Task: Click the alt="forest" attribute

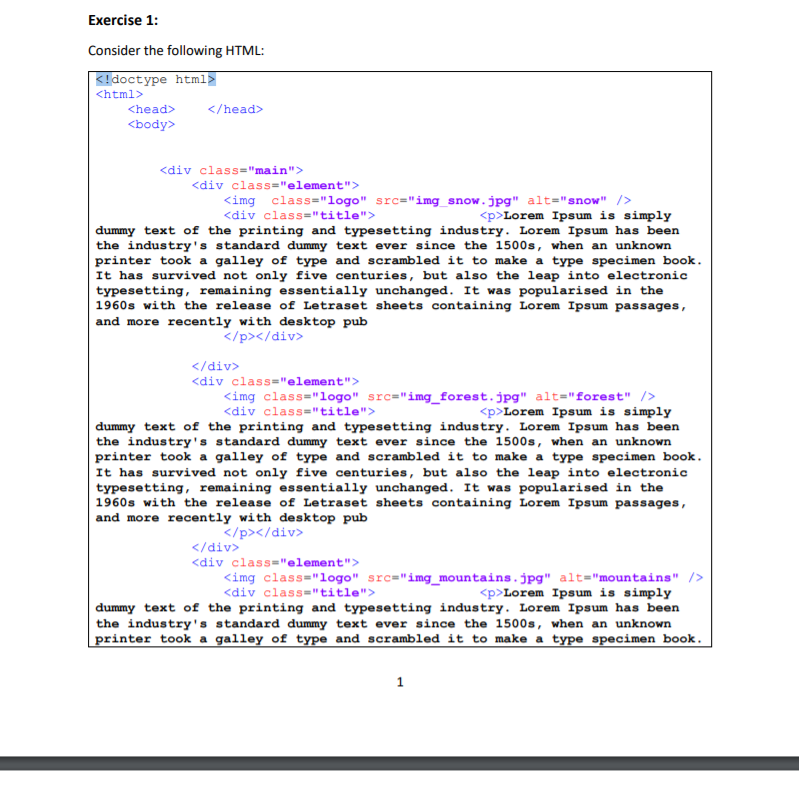Action: [x=583, y=397]
